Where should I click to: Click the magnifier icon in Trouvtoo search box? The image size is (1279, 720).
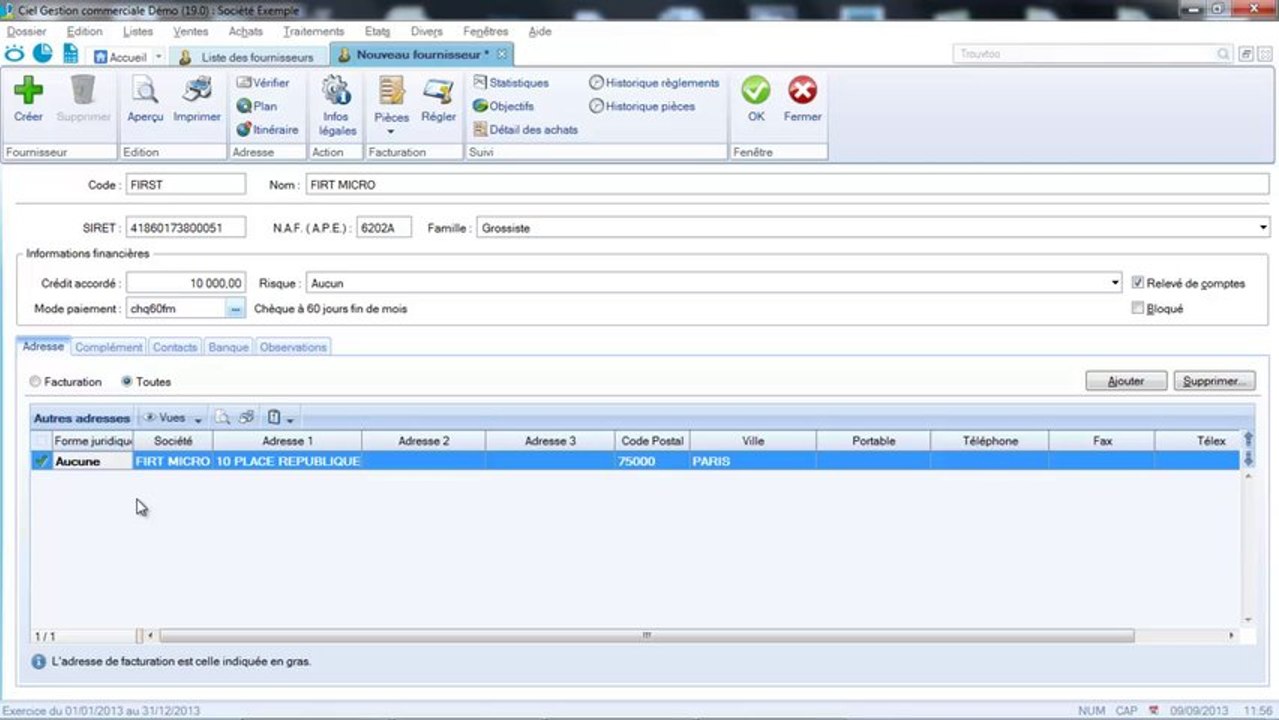1223,54
